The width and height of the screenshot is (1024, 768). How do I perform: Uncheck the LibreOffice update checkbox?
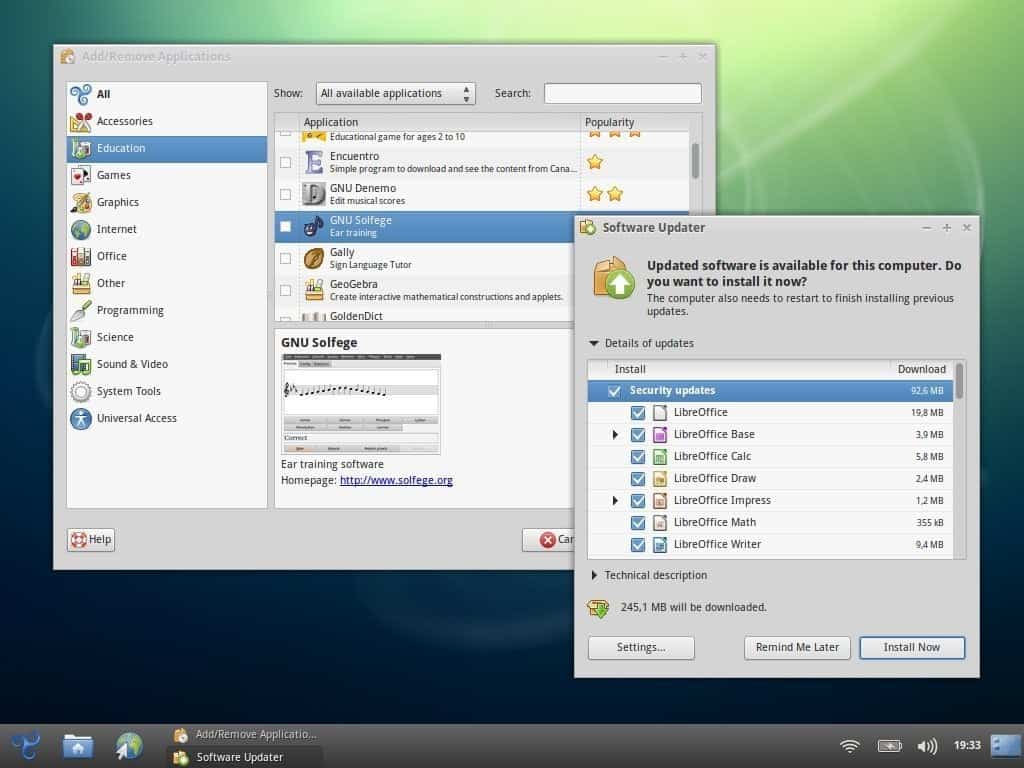click(638, 413)
